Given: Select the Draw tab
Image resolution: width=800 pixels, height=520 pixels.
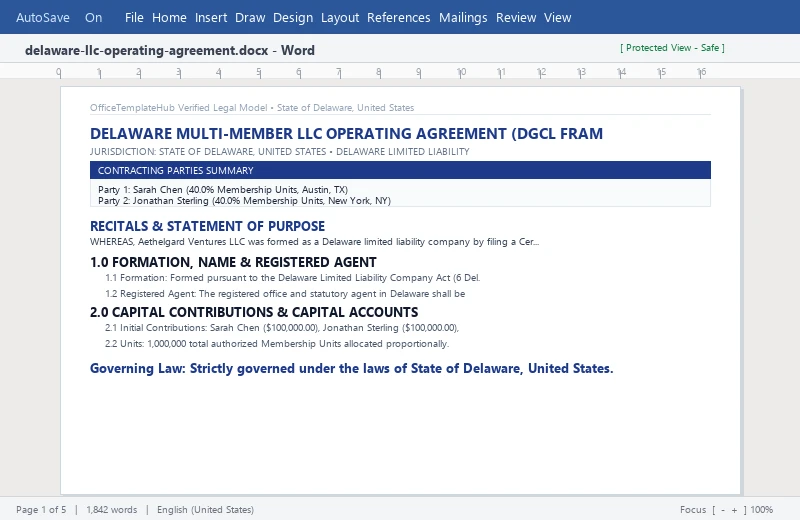Looking at the screenshot, I should click(x=250, y=17).
